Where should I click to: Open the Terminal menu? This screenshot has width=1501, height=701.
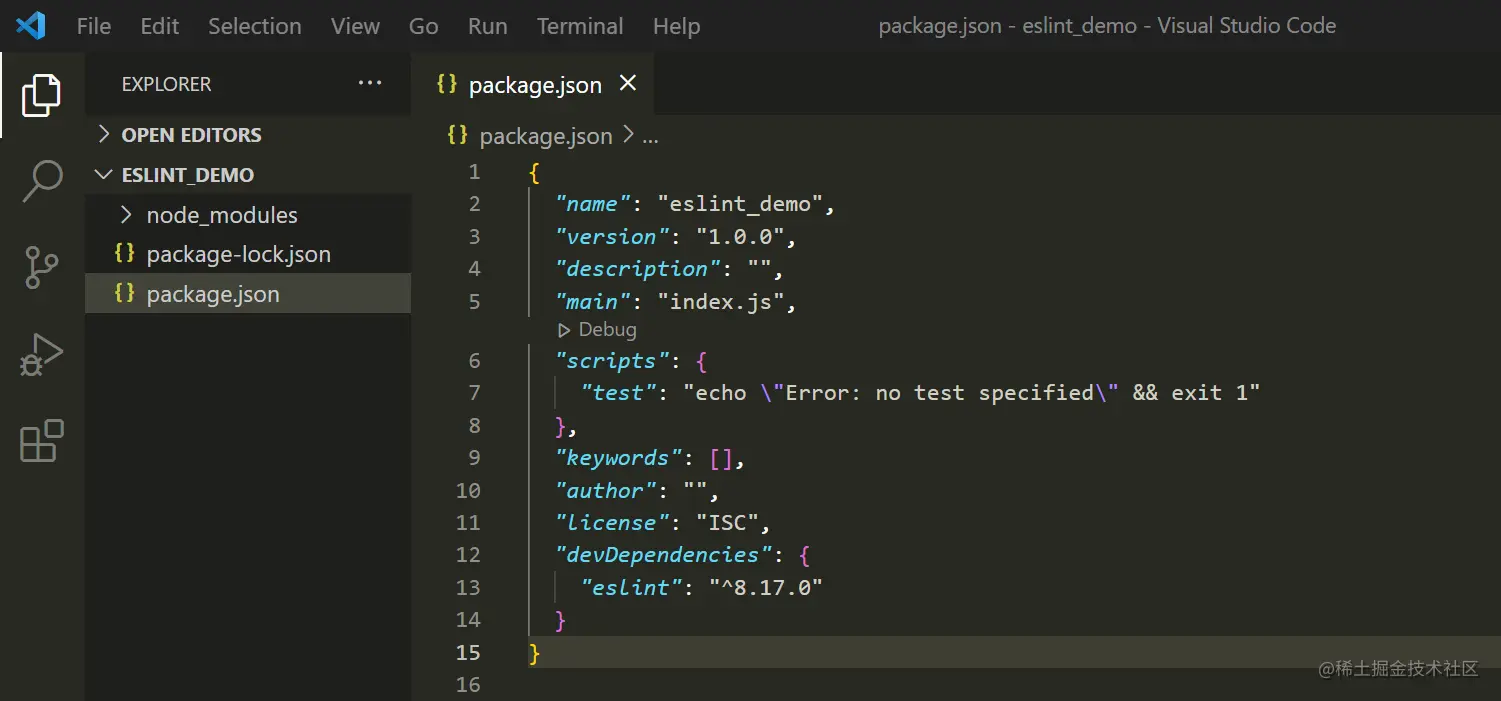(580, 26)
